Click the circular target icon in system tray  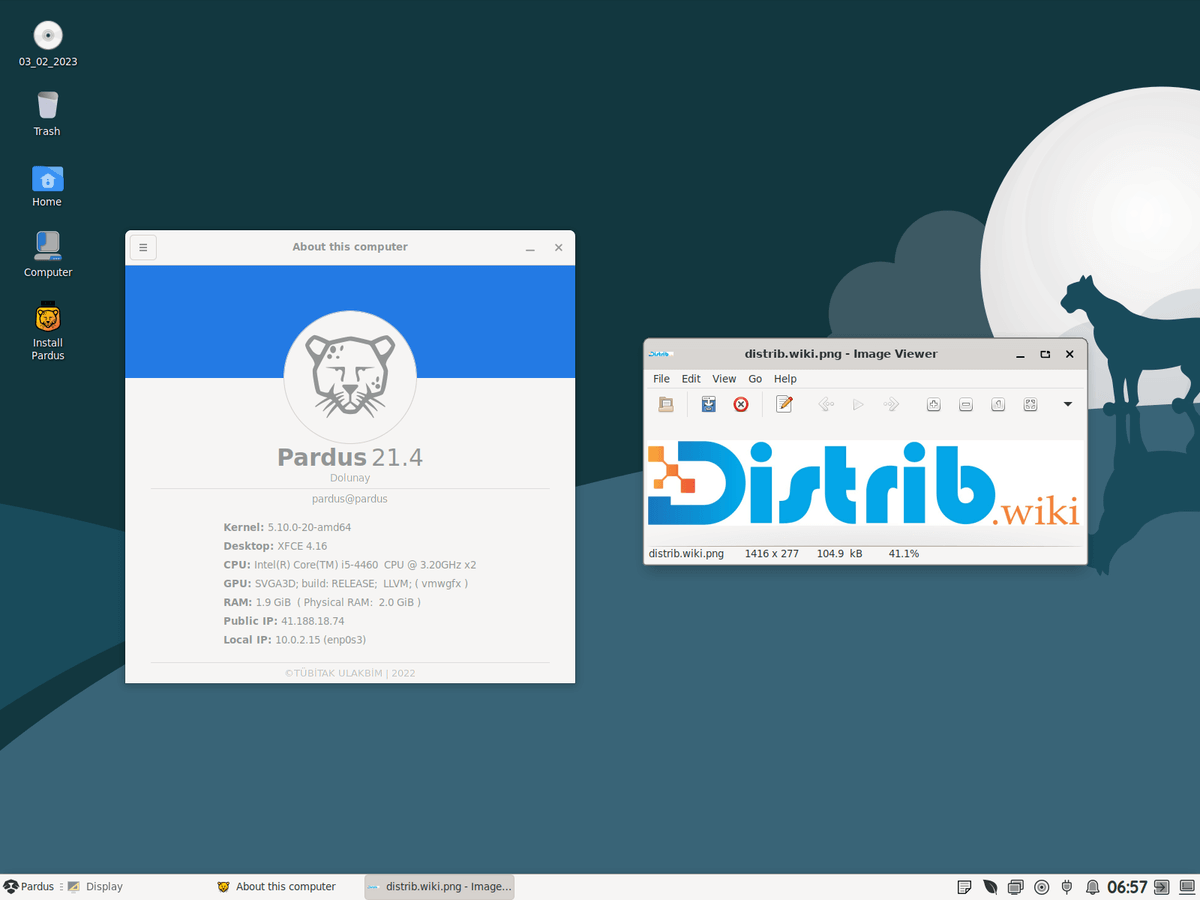coord(1042,887)
